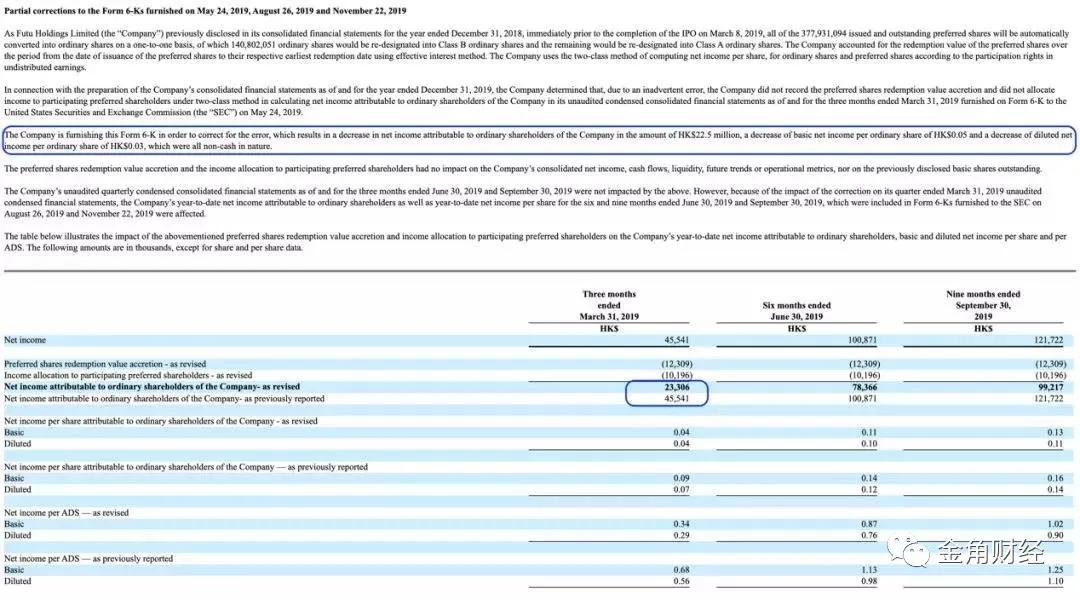Click the outlined paragraph 'The Company is furnishing this Form 6-K'

[538, 140]
